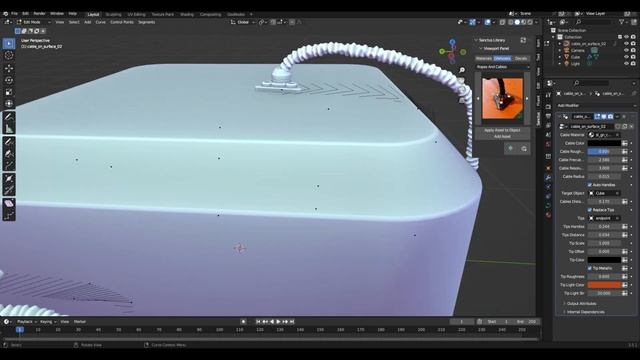Click the viewport orientation gizmo Z axis
The height and width of the screenshot is (360, 640).
[452, 42]
